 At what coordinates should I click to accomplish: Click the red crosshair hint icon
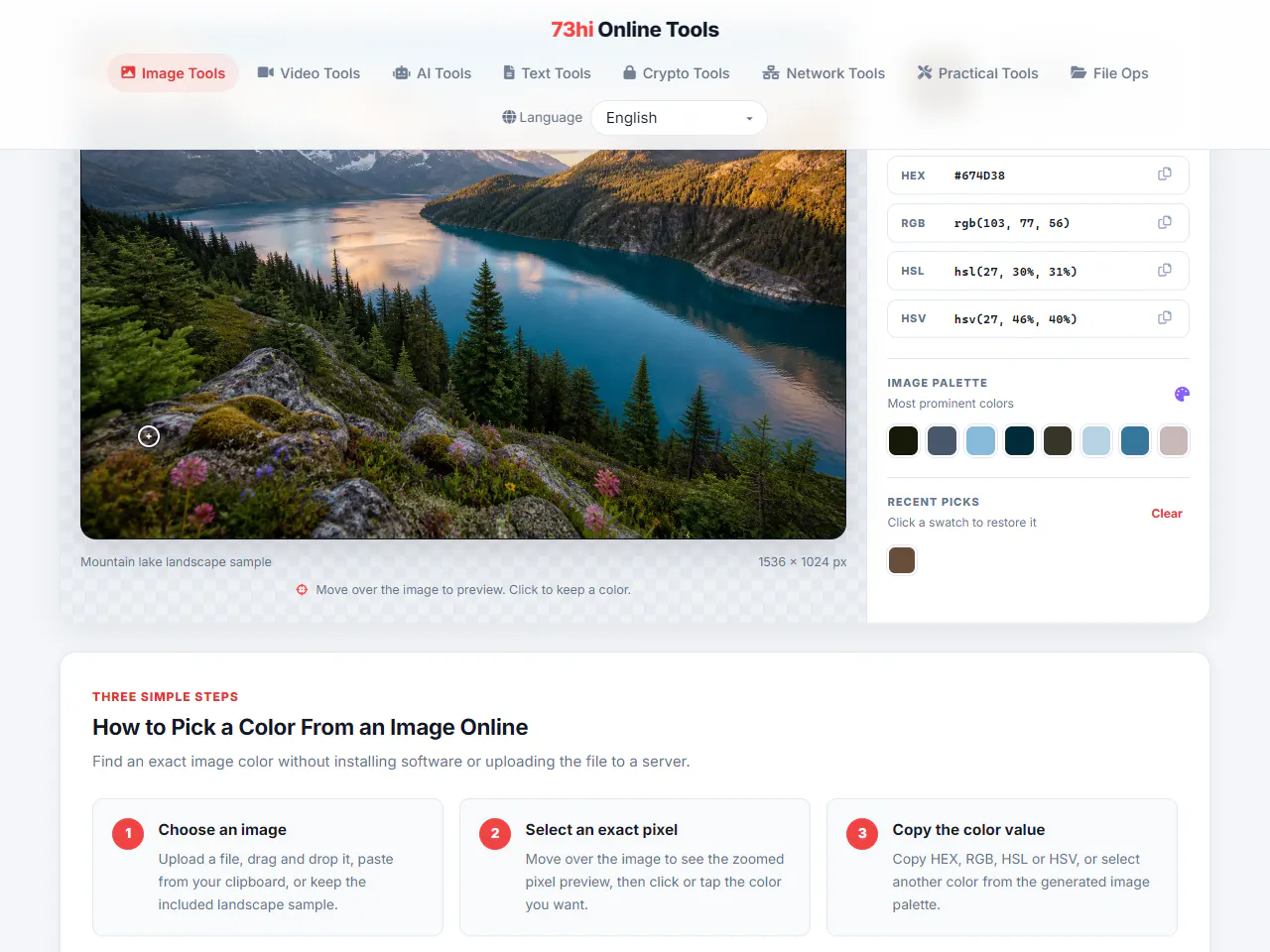pyautogui.click(x=302, y=589)
